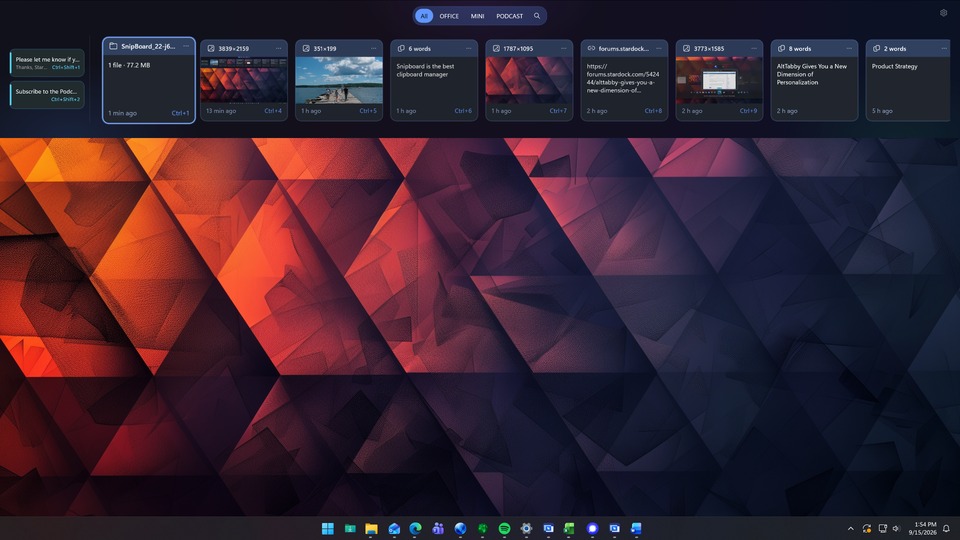Select pinned clip 'Subscribe to the Podc...'
Screen dimensions: 960x540
click(47, 95)
